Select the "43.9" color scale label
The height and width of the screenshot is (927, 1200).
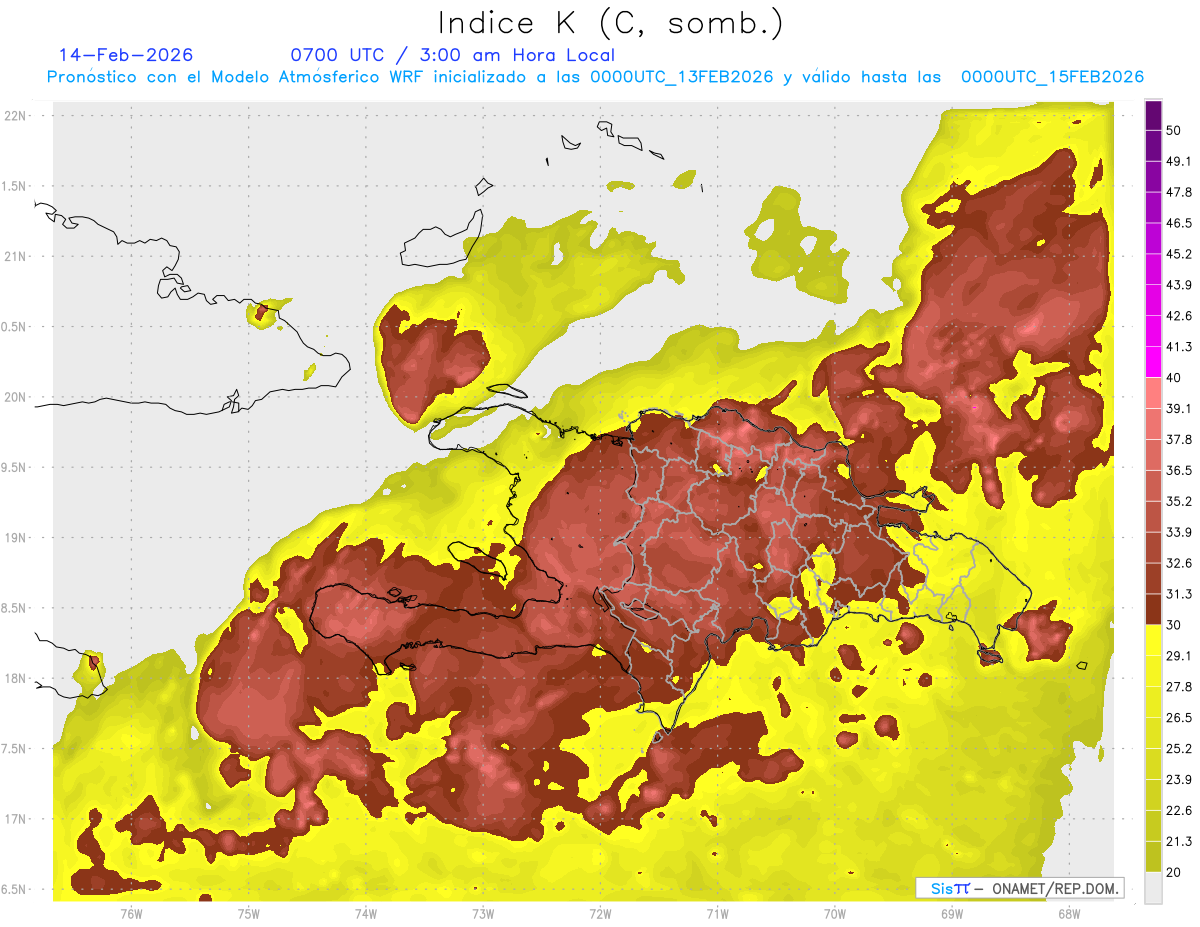(x=1179, y=285)
